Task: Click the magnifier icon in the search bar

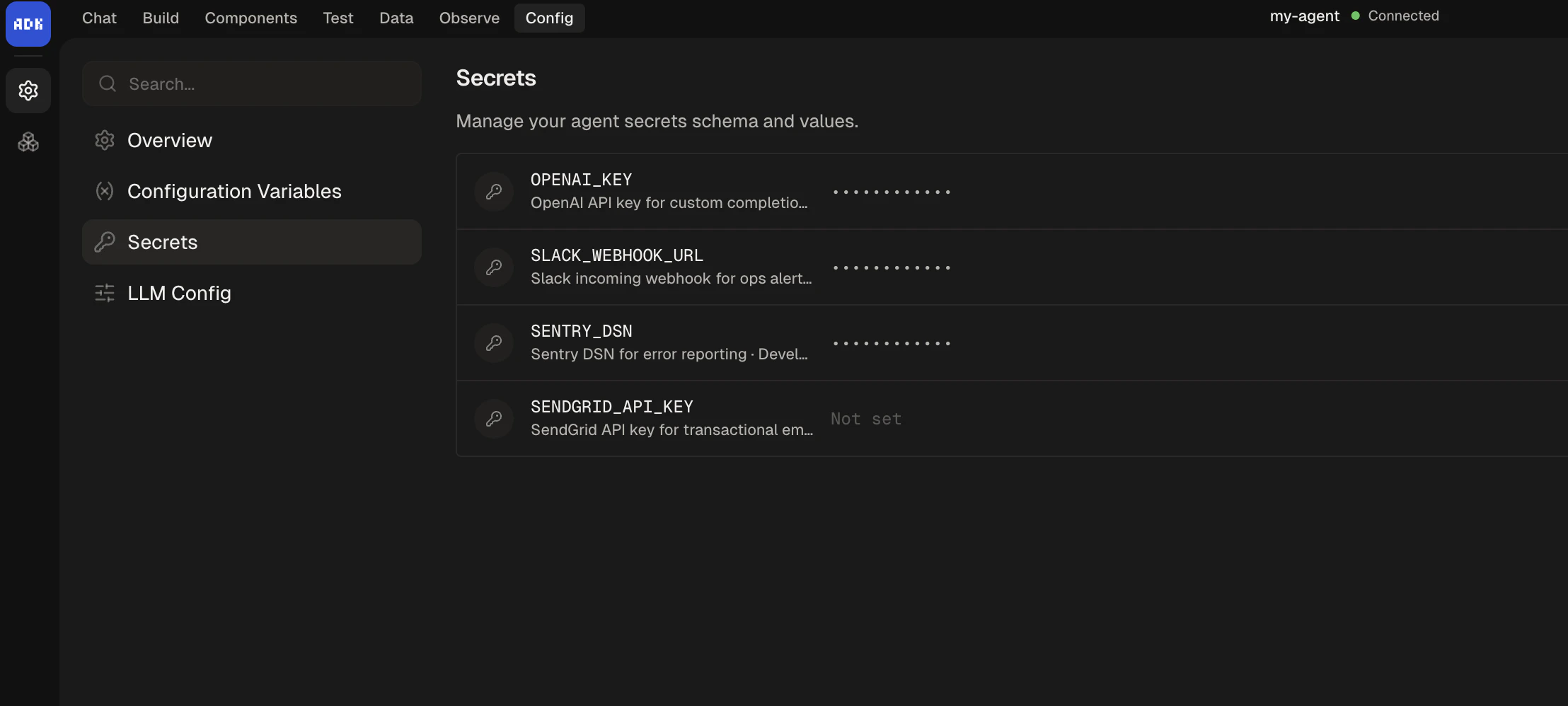Action: pyautogui.click(x=107, y=83)
